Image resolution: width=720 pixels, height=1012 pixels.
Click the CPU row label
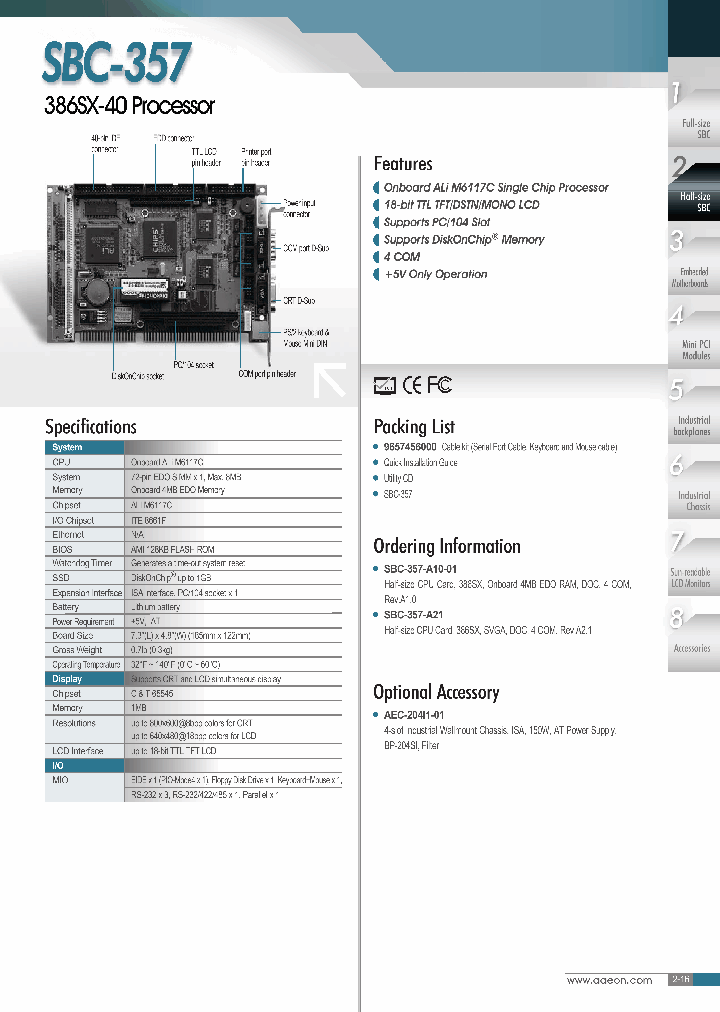(x=61, y=462)
